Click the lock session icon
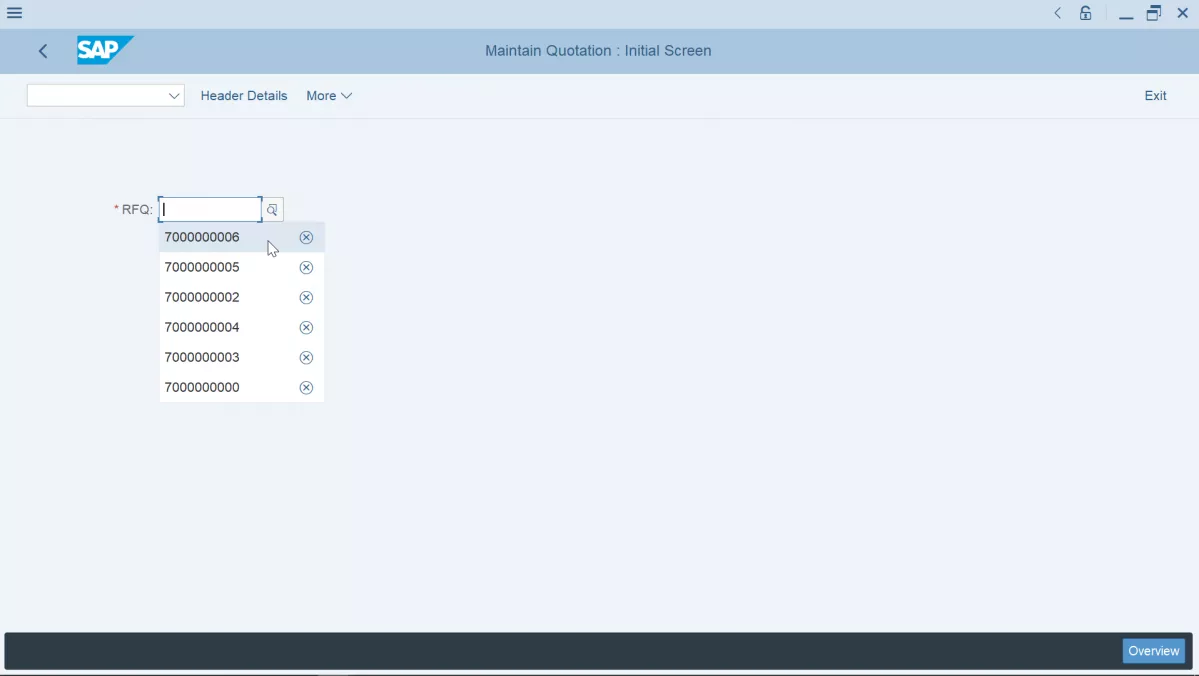Image resolution: width=1199 pixels, height=676 pixels. click(x=1086, y=13)
